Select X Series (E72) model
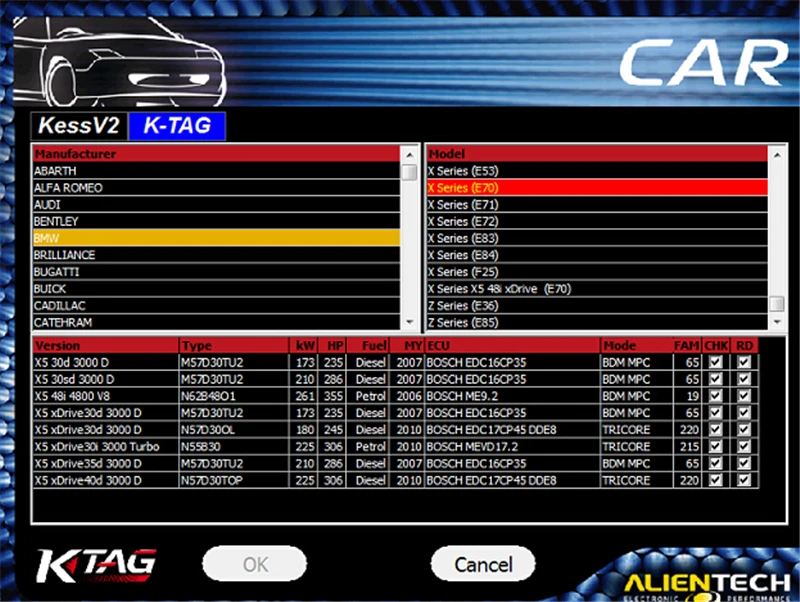 pyautogui.click(x=597, y=221)
